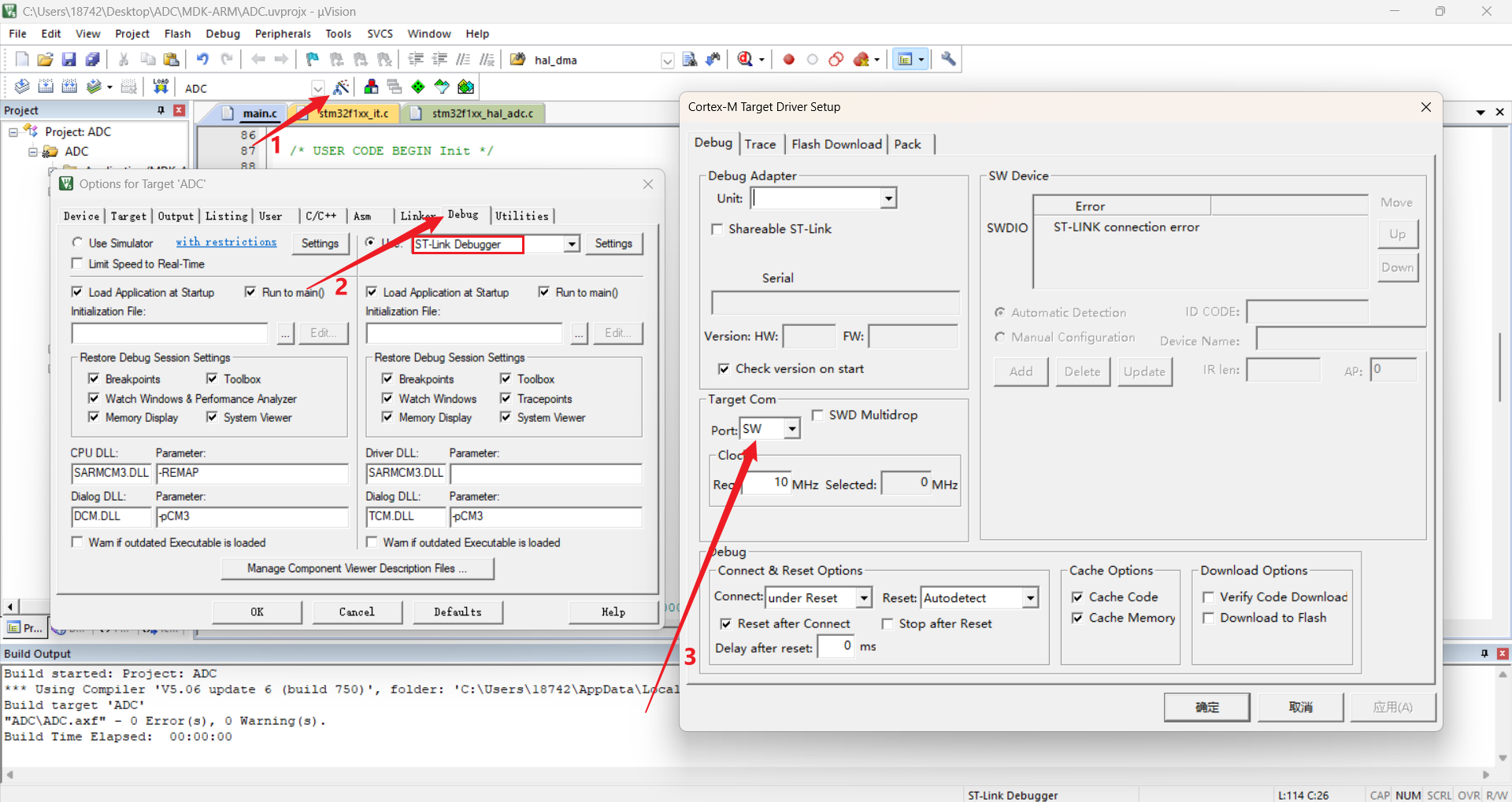Image resolution: width=1512 pixels, height=802 pixels.
Task: Collapse the Project: ADC tree node
Action: (x=13, y=132)
